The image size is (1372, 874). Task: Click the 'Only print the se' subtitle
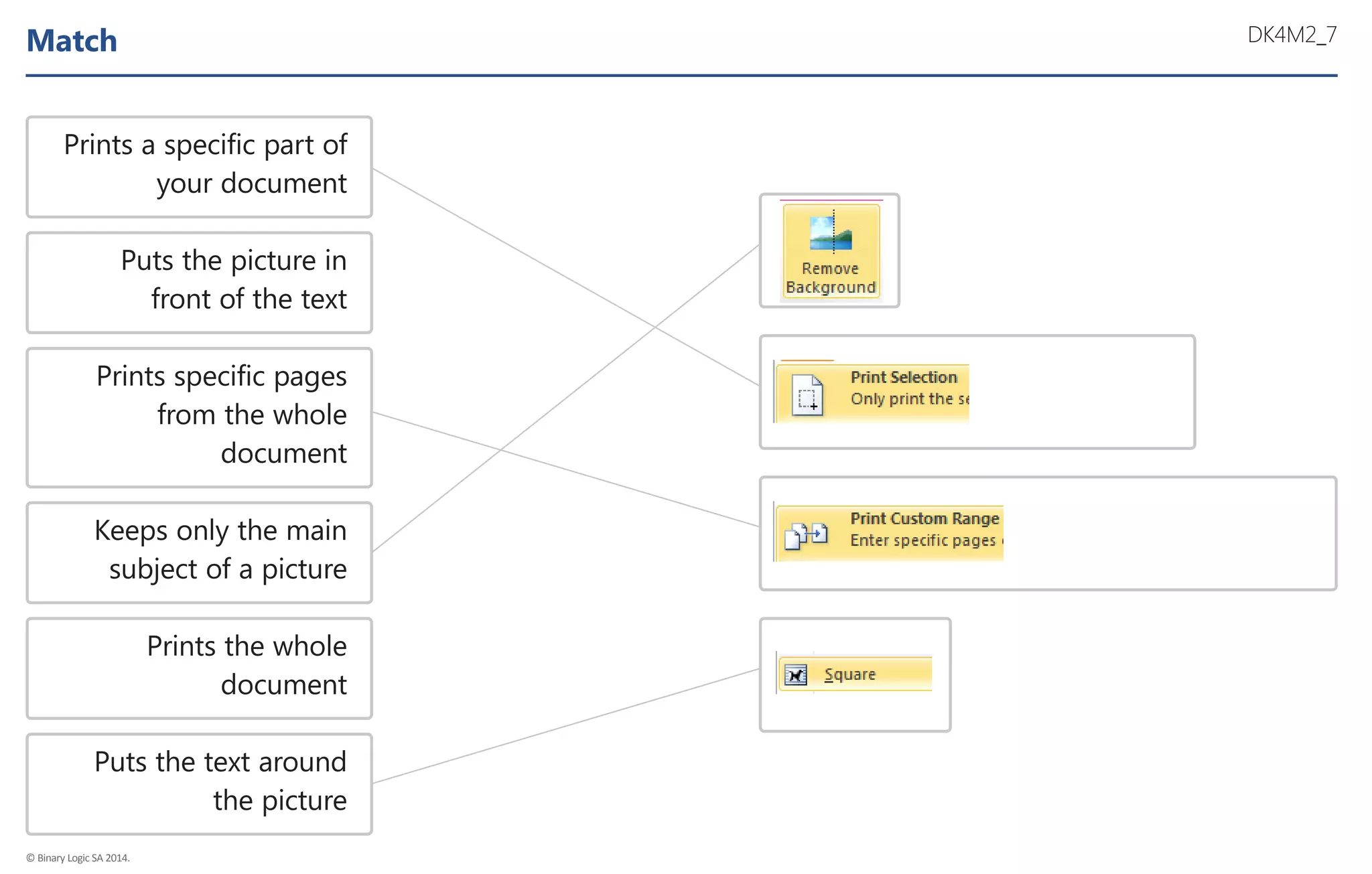pos(908,399)
